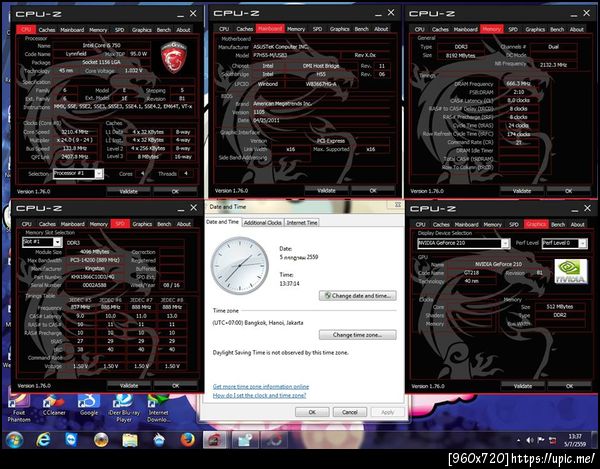Image resolution: width=600 pixels, height=469 pixels.
Task: Click the NVIDIA logo in Graphics window
Action: coord(571,271)
